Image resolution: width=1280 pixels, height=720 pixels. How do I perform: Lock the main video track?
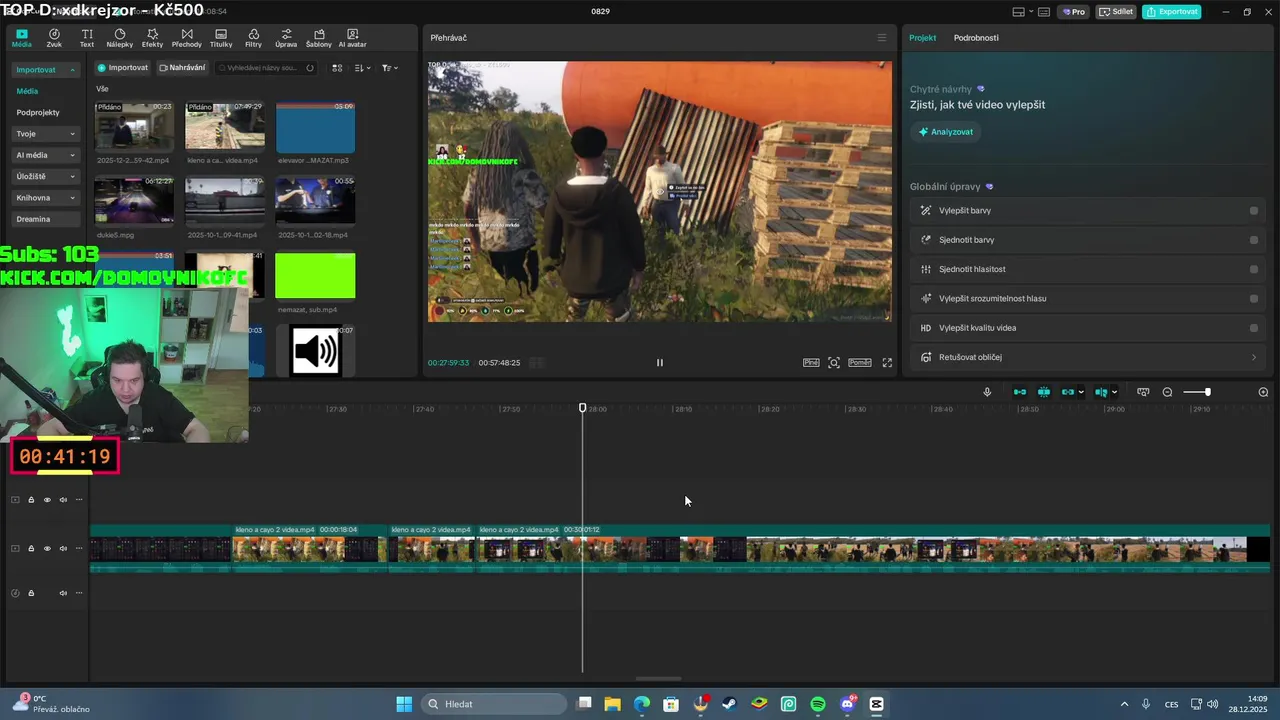point(31,549)
